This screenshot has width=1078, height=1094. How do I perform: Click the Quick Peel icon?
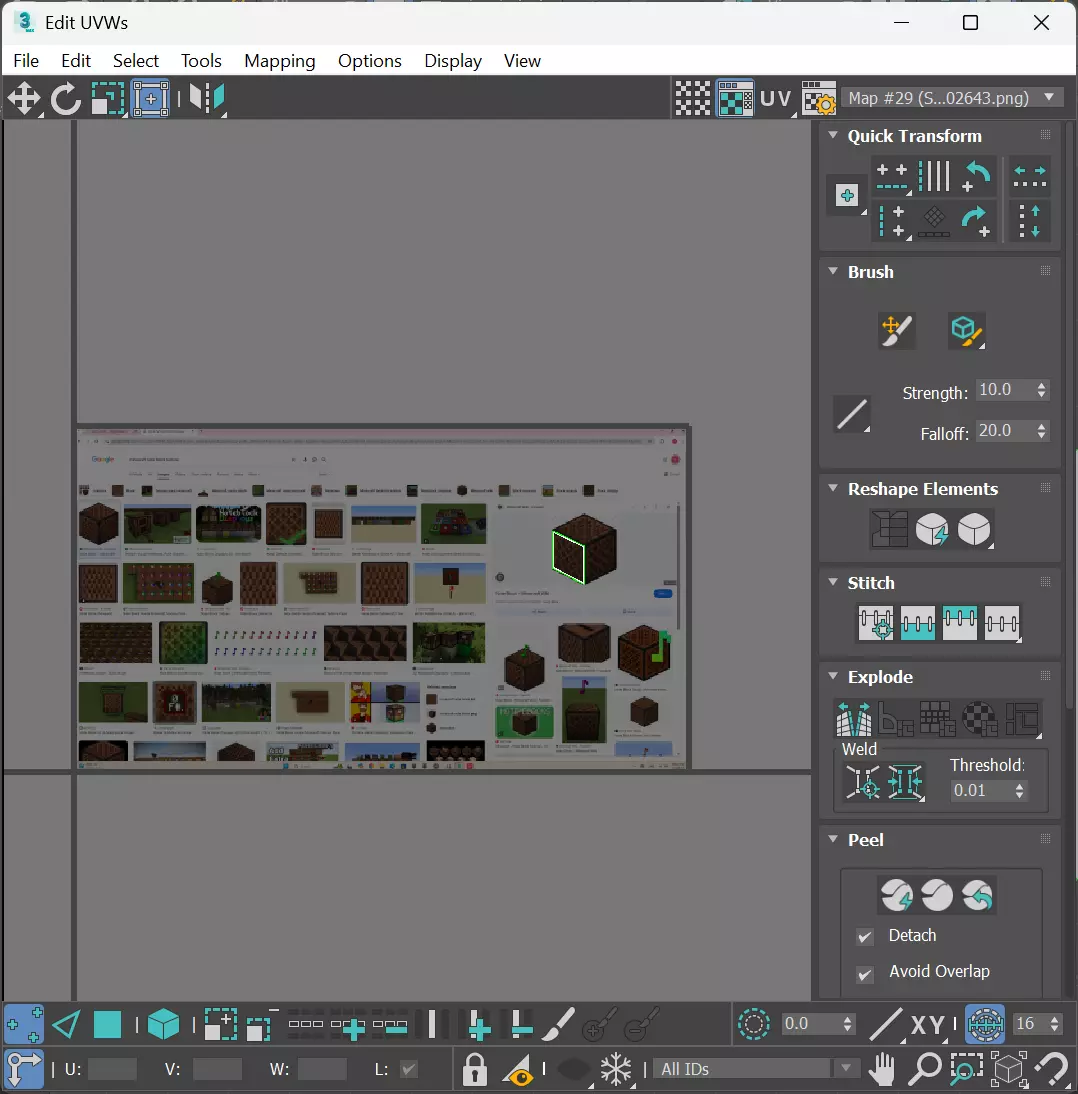point(897,896)
